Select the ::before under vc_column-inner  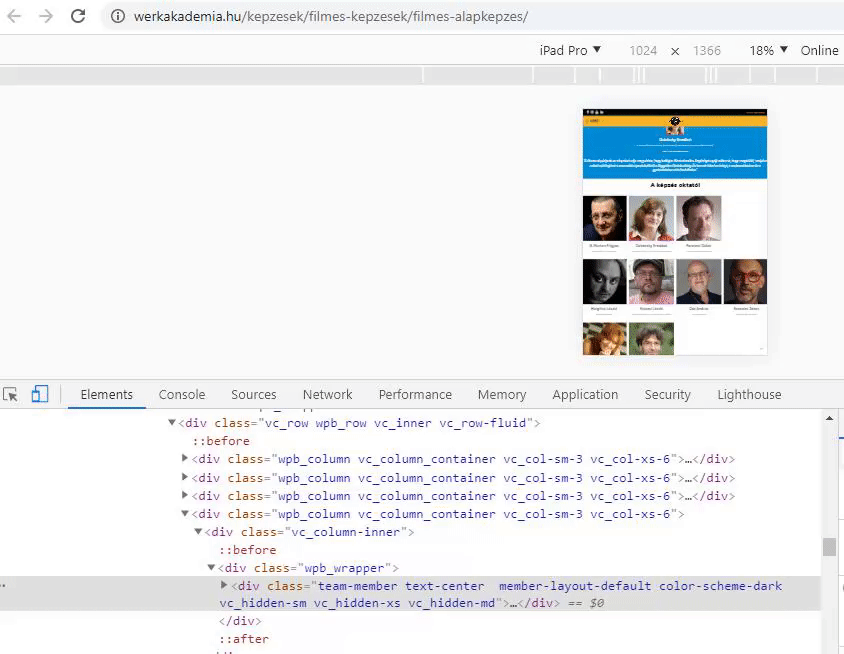click(248, 550)
